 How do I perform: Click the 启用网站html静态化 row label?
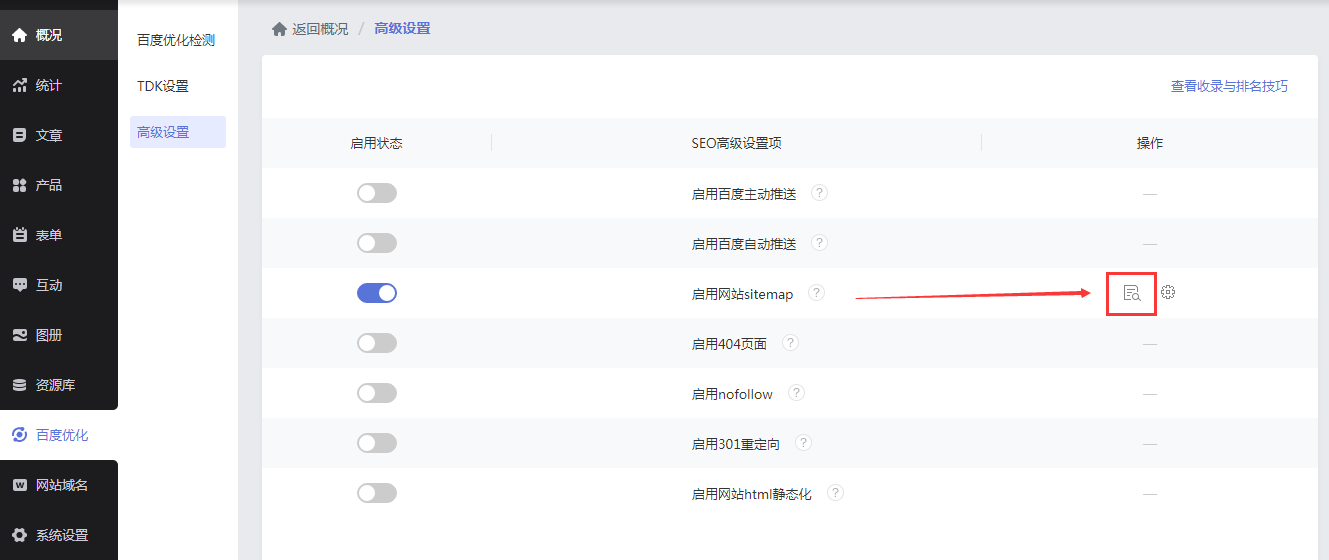752,494
